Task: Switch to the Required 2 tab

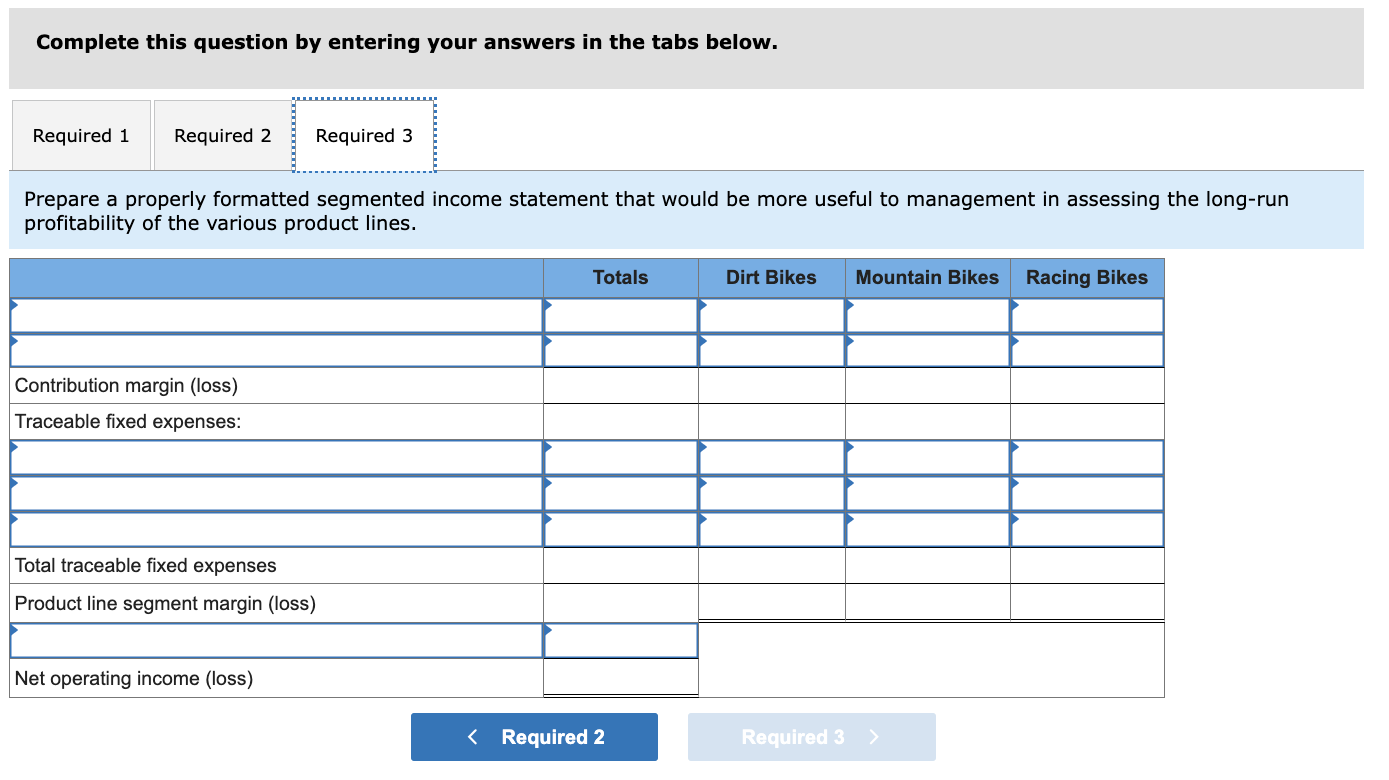Action: pyautogui.click(x=221, y=135)
